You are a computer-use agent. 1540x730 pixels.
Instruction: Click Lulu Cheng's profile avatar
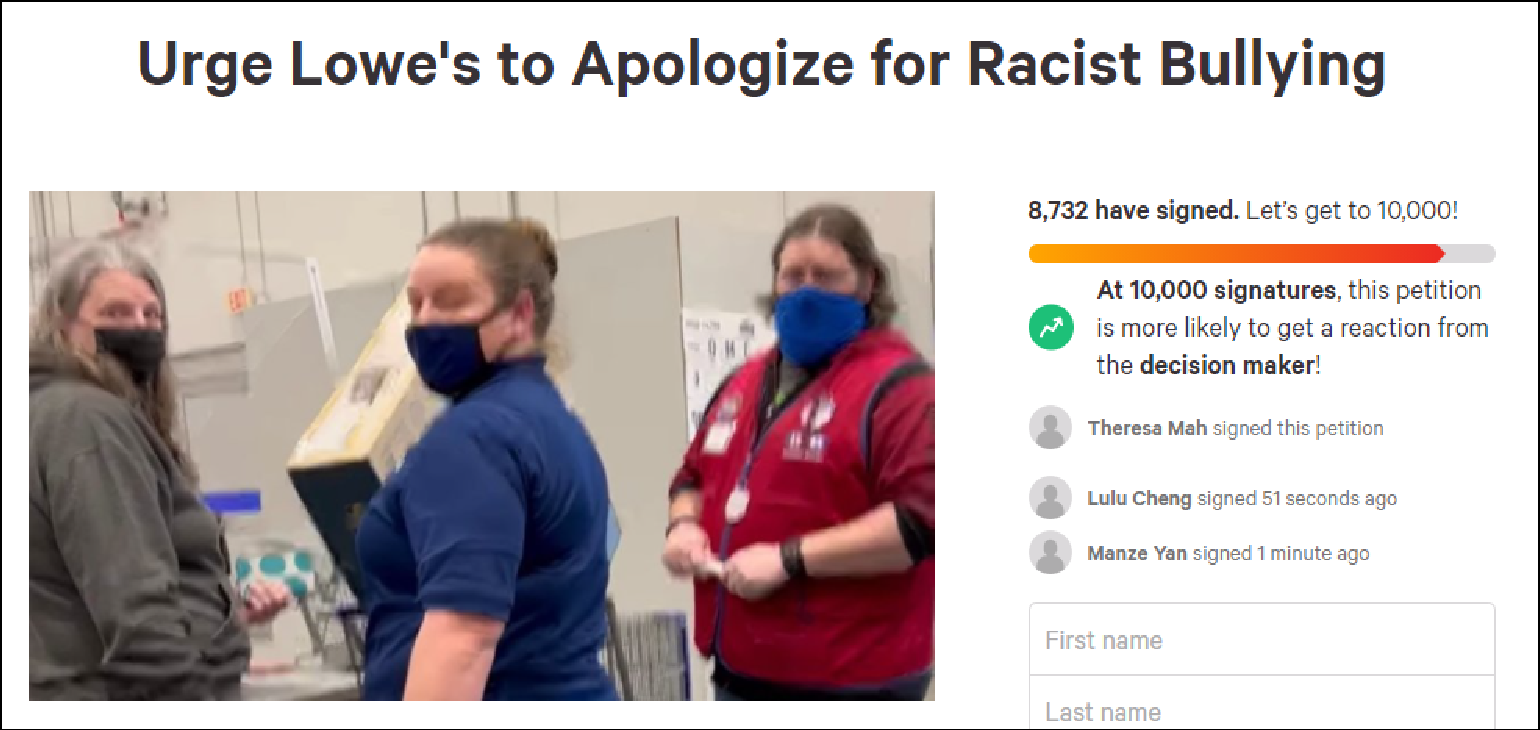point(1050,498)
